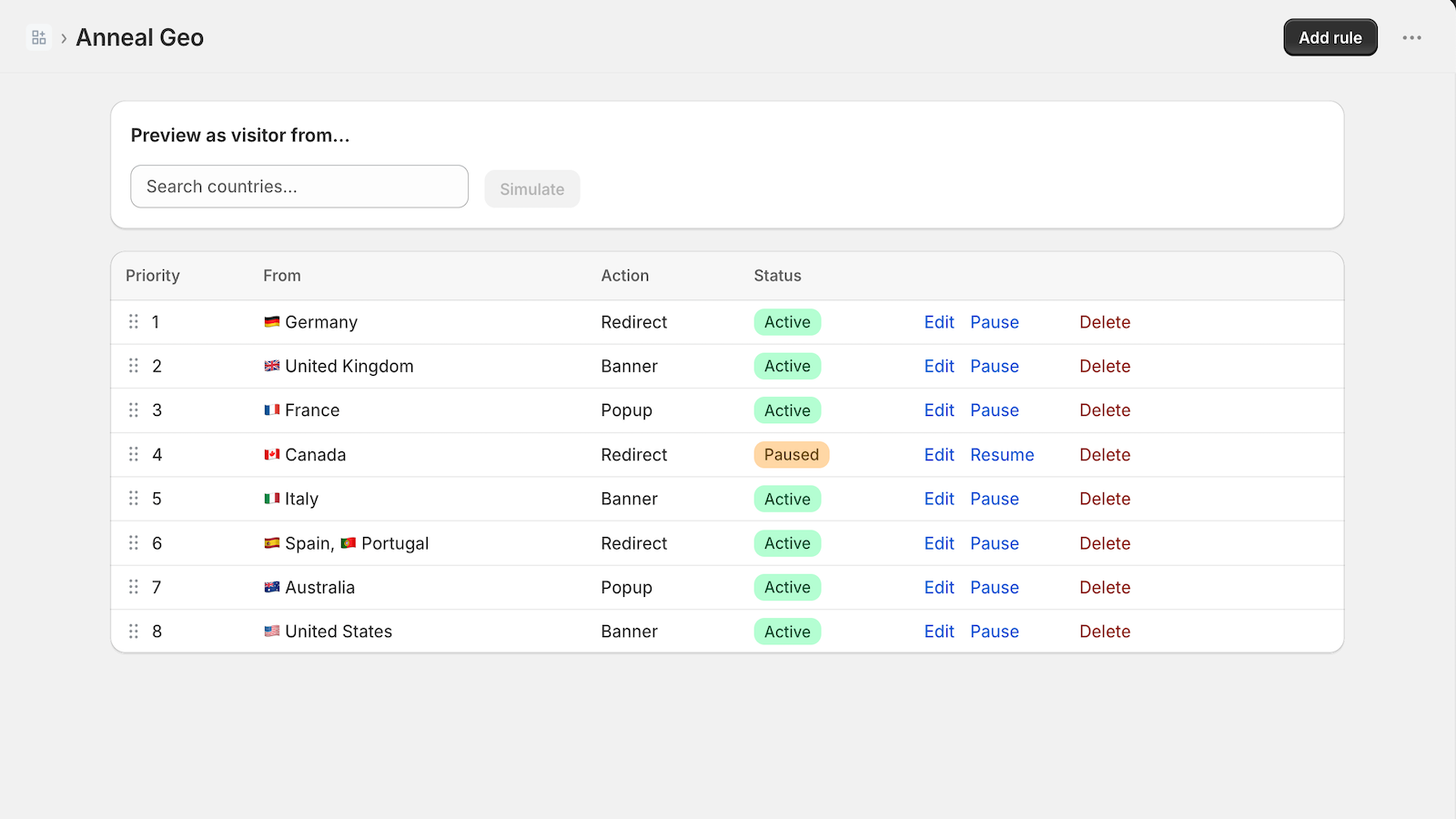
Task: Edit the Italy banner rule
Action: click(939, 499)
